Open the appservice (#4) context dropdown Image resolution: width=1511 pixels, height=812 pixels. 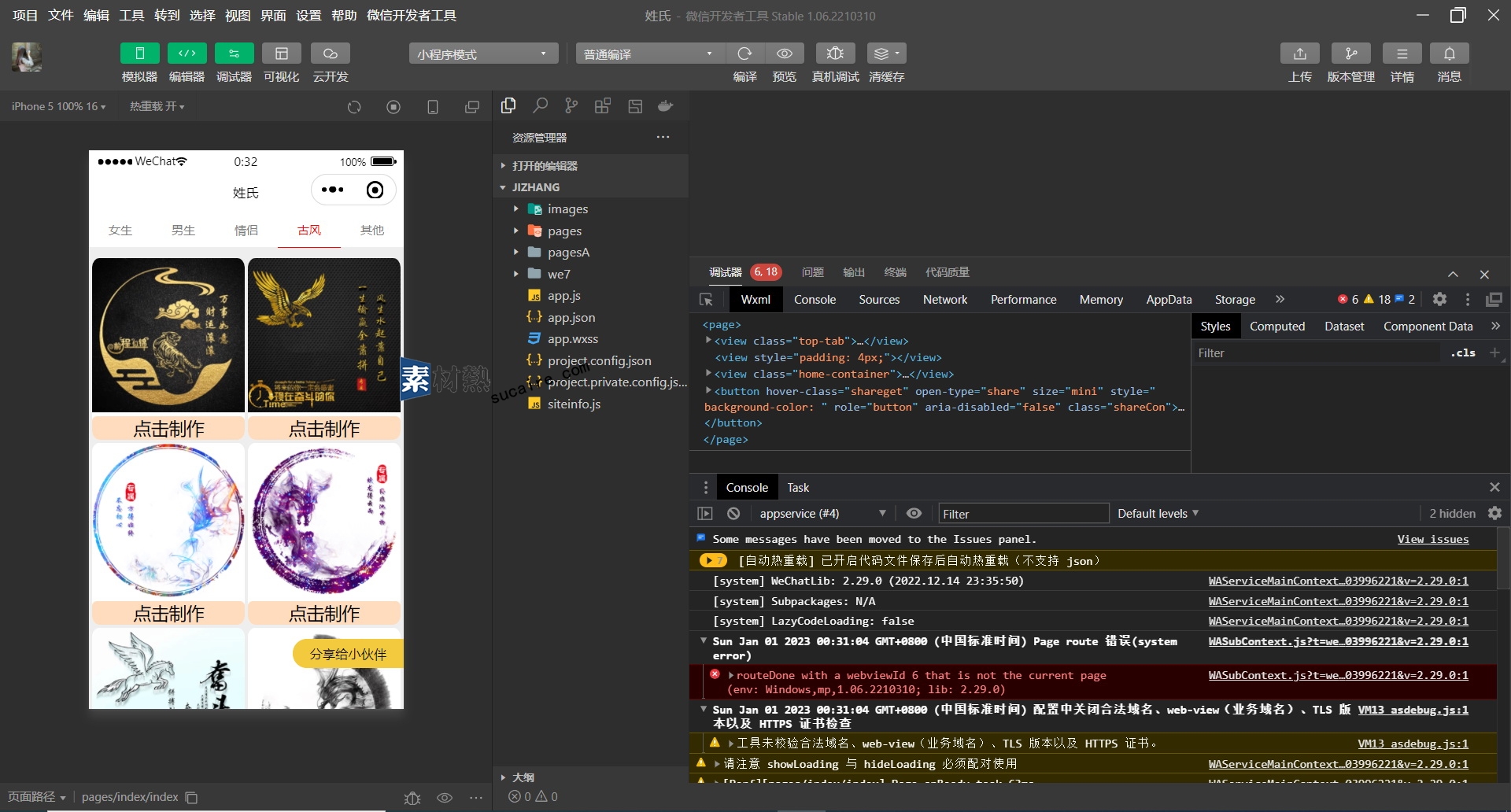click(x=822, y=514)
